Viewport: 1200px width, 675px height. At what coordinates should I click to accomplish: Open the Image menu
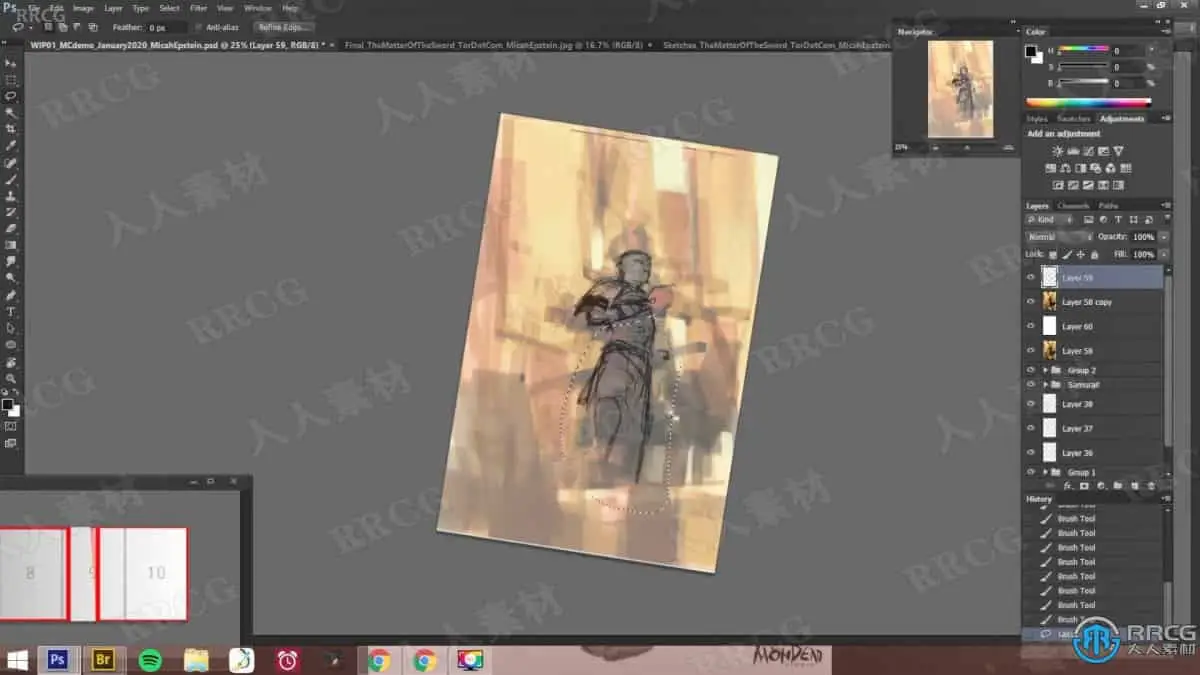[x=83, y=8]
